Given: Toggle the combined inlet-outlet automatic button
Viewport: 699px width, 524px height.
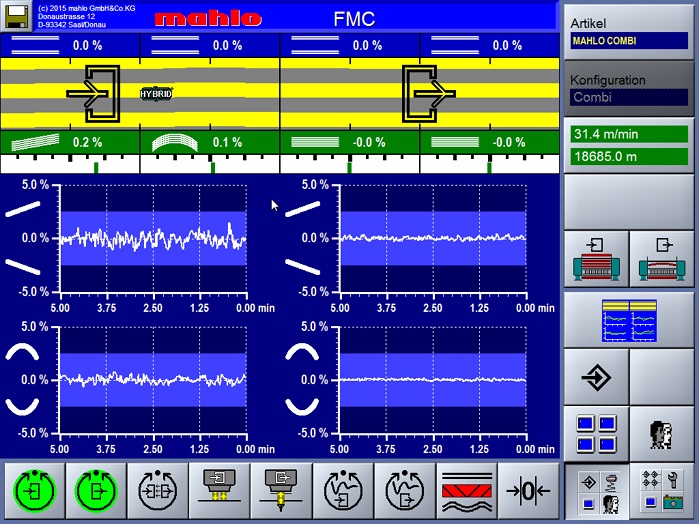Looking at the screenshot, I should pyautogui.click(x=157, y=492).
